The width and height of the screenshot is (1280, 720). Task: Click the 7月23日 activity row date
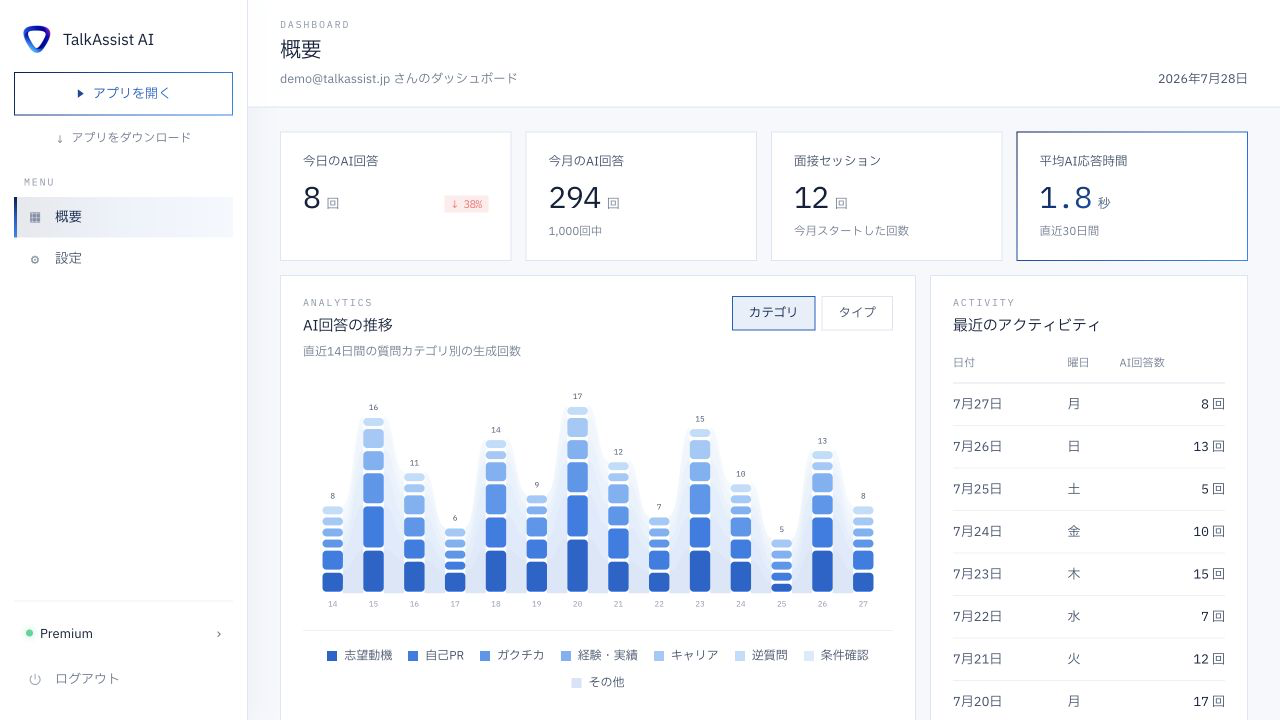point(977,575)
